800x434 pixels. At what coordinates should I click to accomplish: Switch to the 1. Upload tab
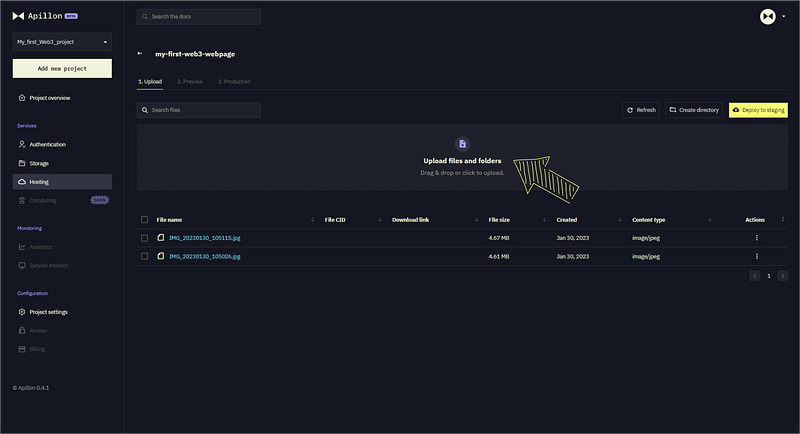pos(150,82)
